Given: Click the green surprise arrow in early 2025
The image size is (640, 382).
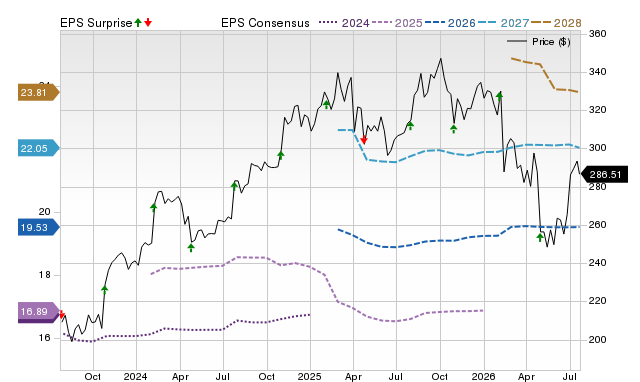Looking at the screenshot, I should 326,104.
